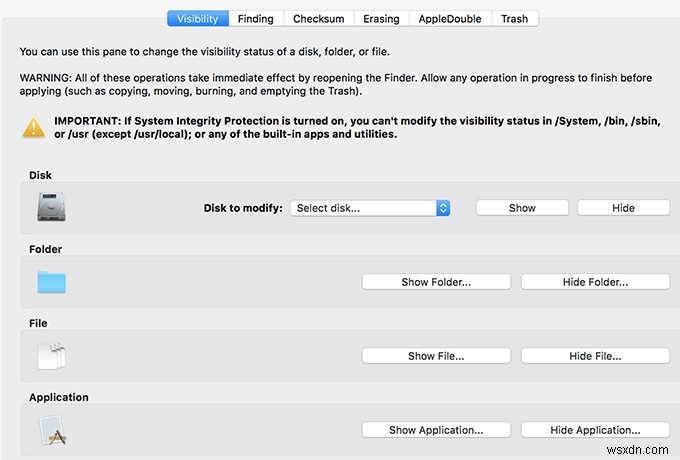This screenshot has height=460, width=680.
Task: Click the Hide Application... button
Action: (x=595, y=430)
